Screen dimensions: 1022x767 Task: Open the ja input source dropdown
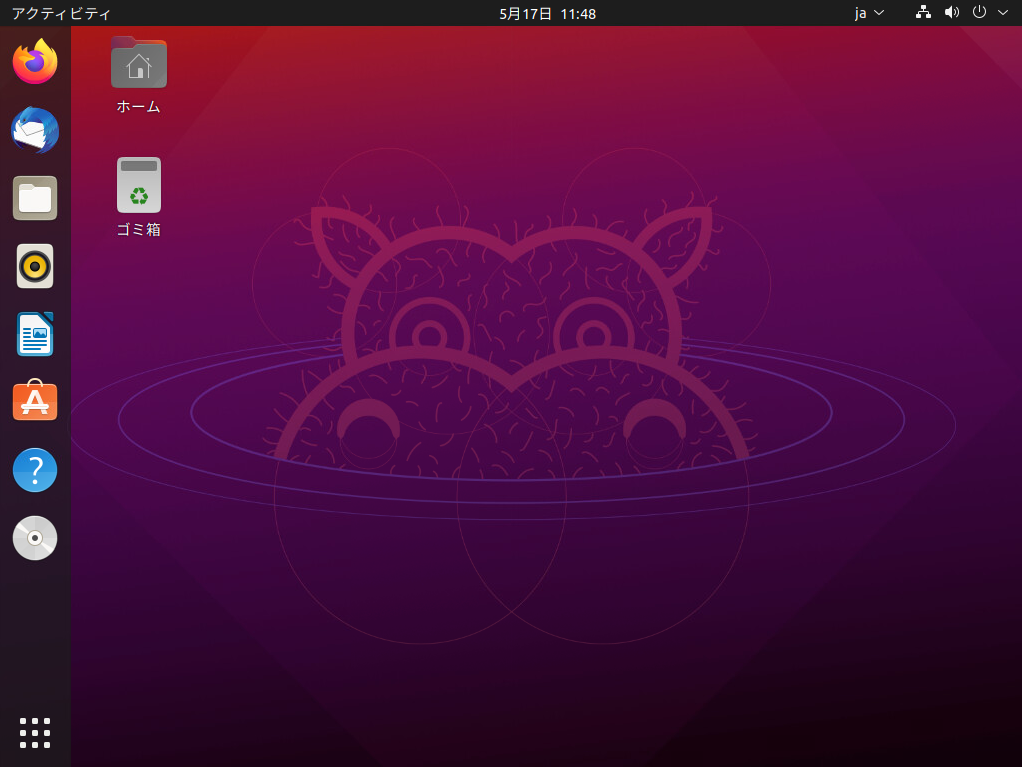coord(869,13)
